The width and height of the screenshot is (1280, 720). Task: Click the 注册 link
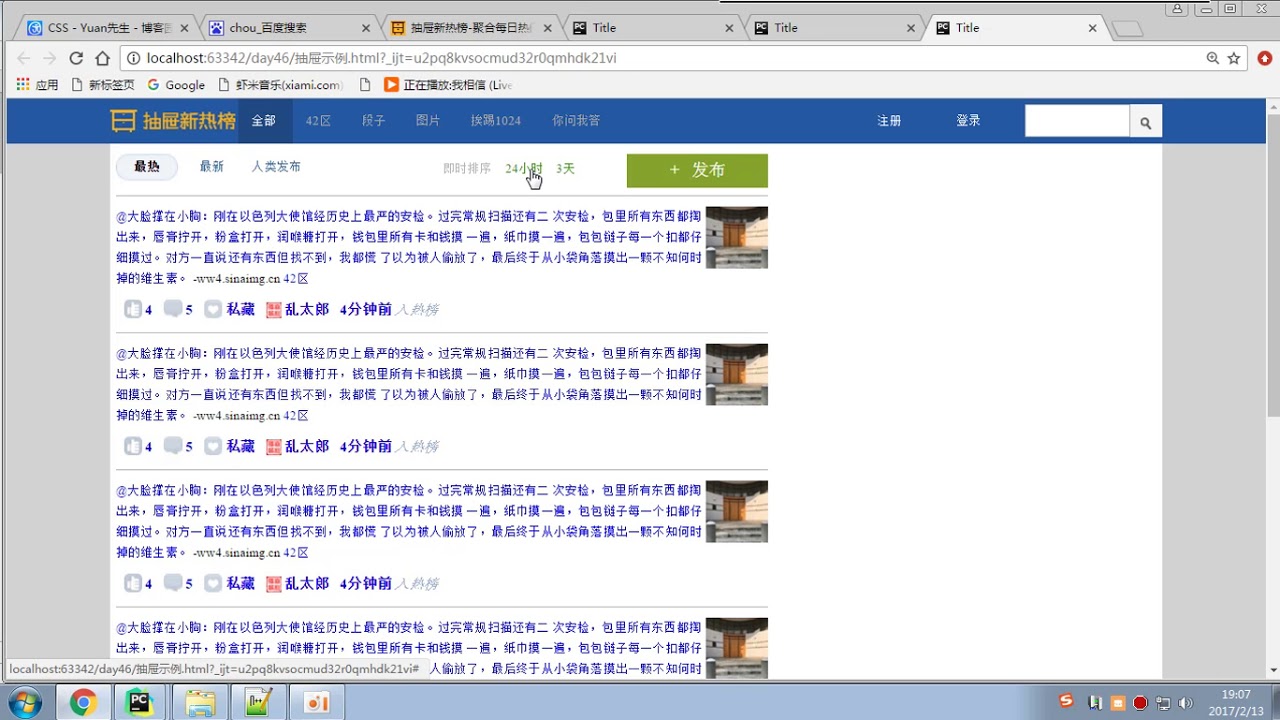[889, 121]
